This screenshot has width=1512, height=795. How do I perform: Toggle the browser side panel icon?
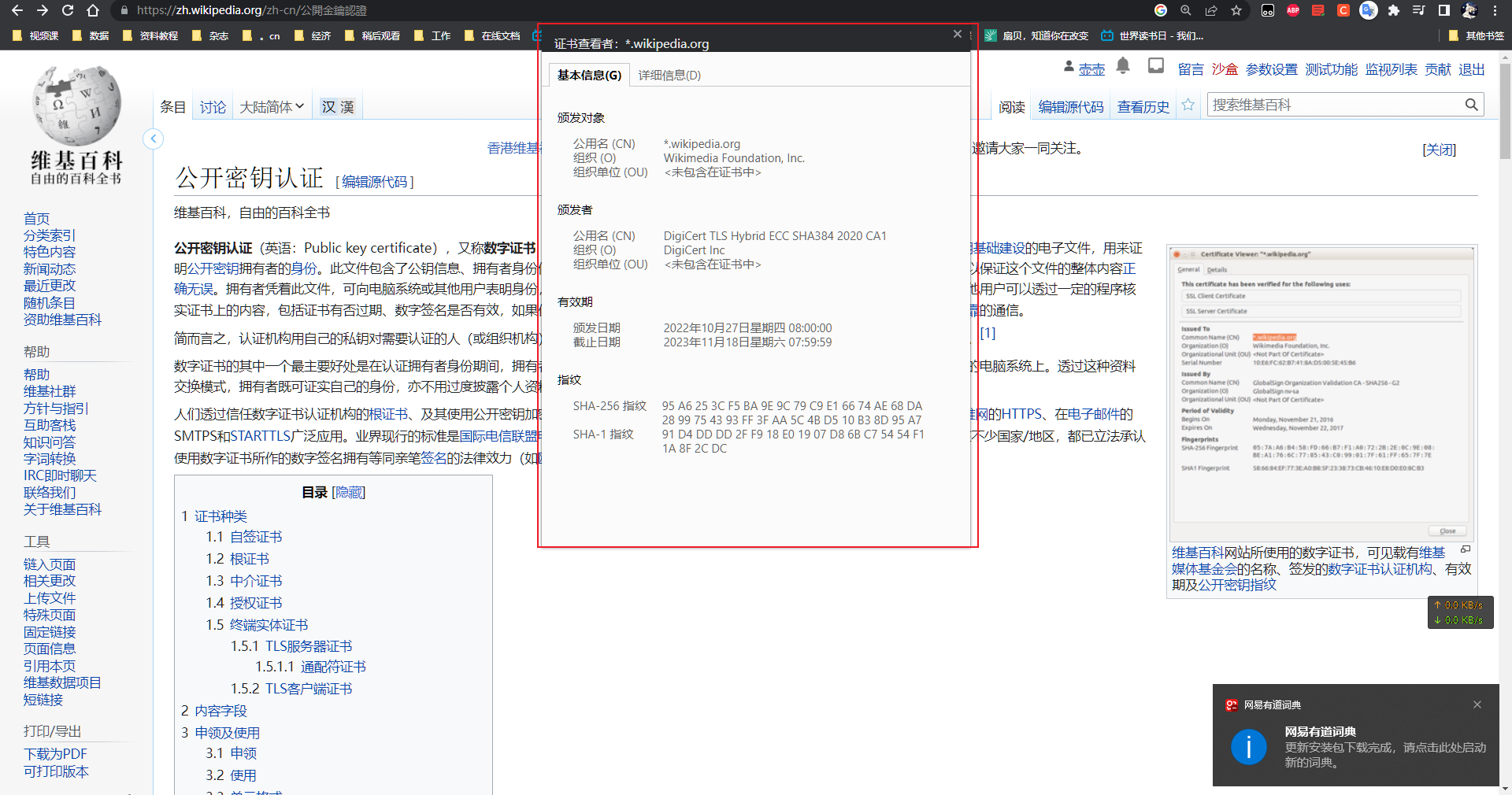coord(1443,10)
